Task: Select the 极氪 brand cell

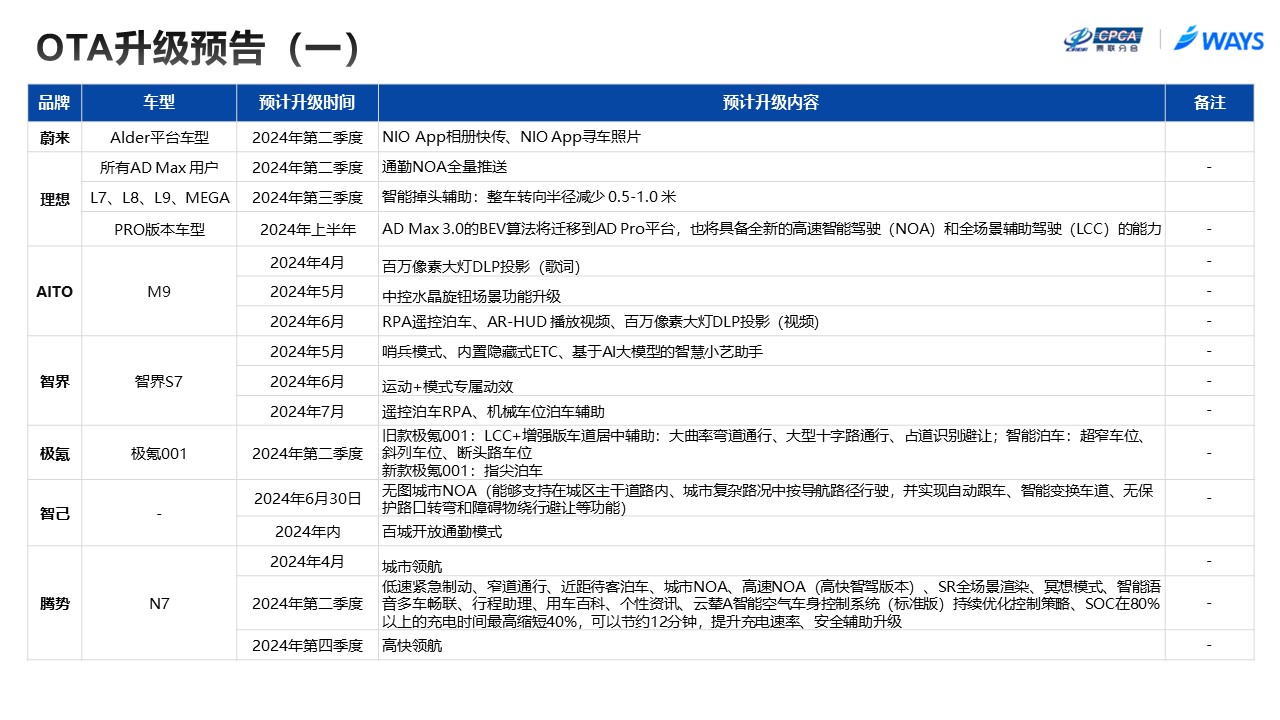Action: point(54,453)
